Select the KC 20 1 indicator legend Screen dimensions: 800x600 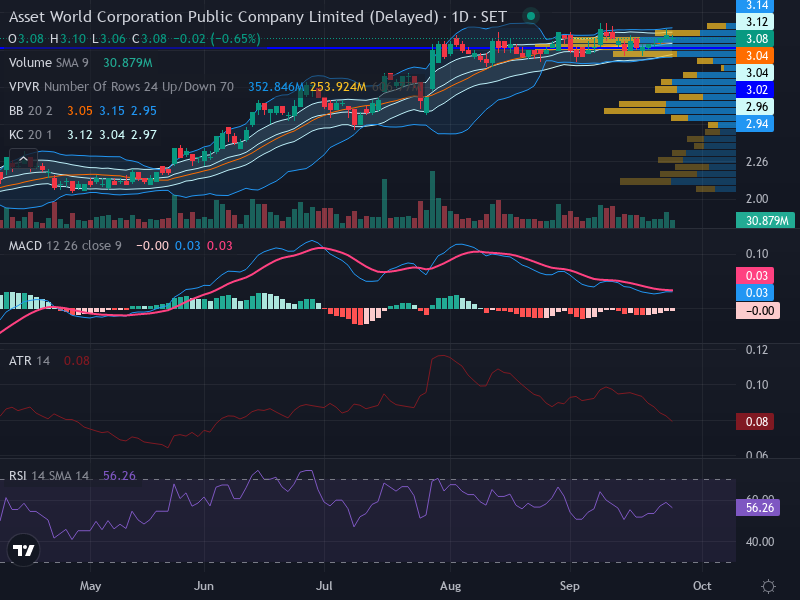coord(31,135)
